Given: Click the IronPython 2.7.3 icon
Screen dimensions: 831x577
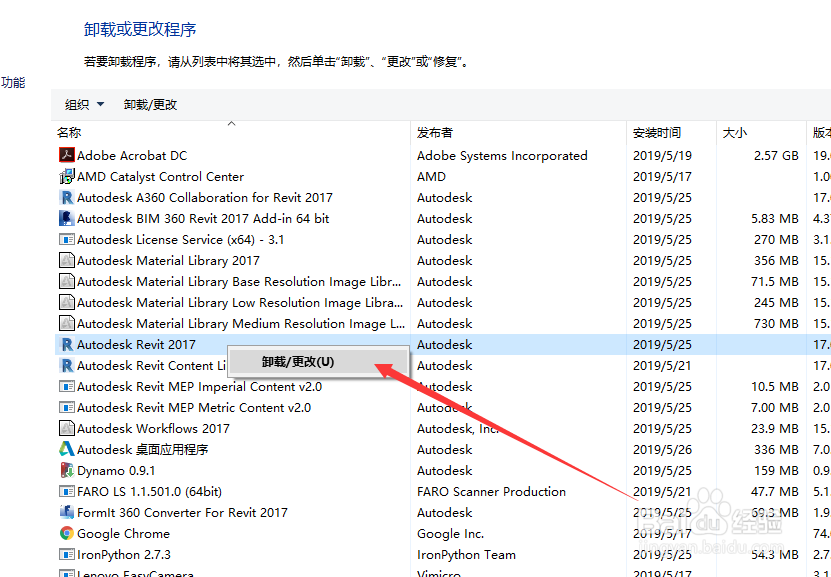Looking at the screenshot, I should pos(66,555).
